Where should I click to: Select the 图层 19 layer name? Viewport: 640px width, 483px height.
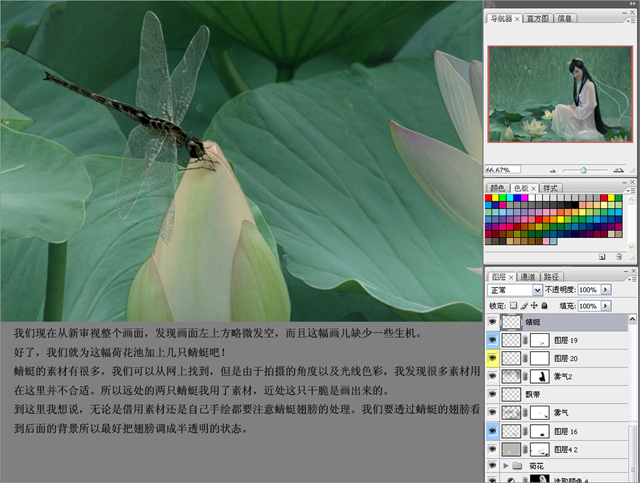coord(566,340)
